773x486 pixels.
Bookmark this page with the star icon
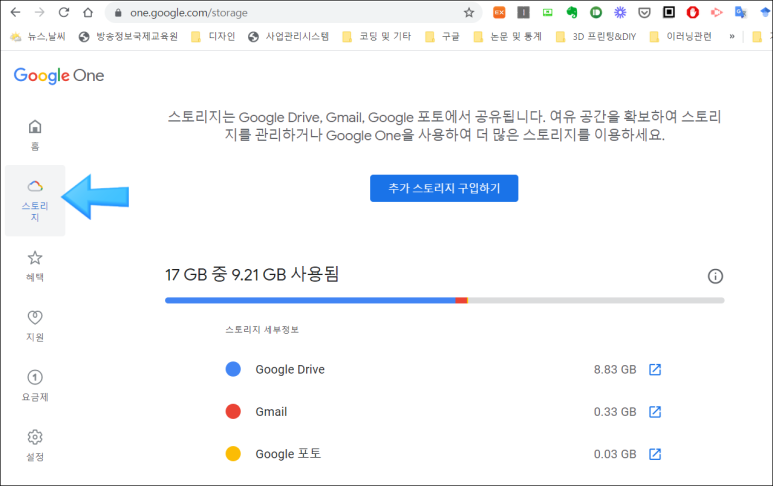(x=469, y=13)
